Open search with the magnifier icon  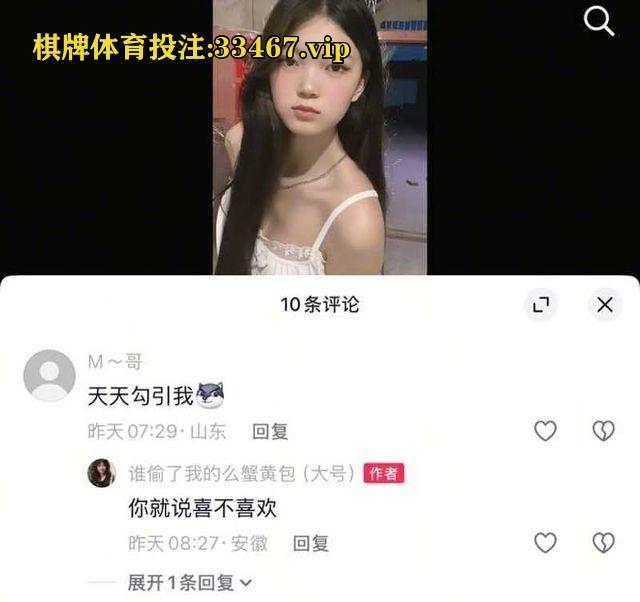pyautogui.click(x=599, y=22)
